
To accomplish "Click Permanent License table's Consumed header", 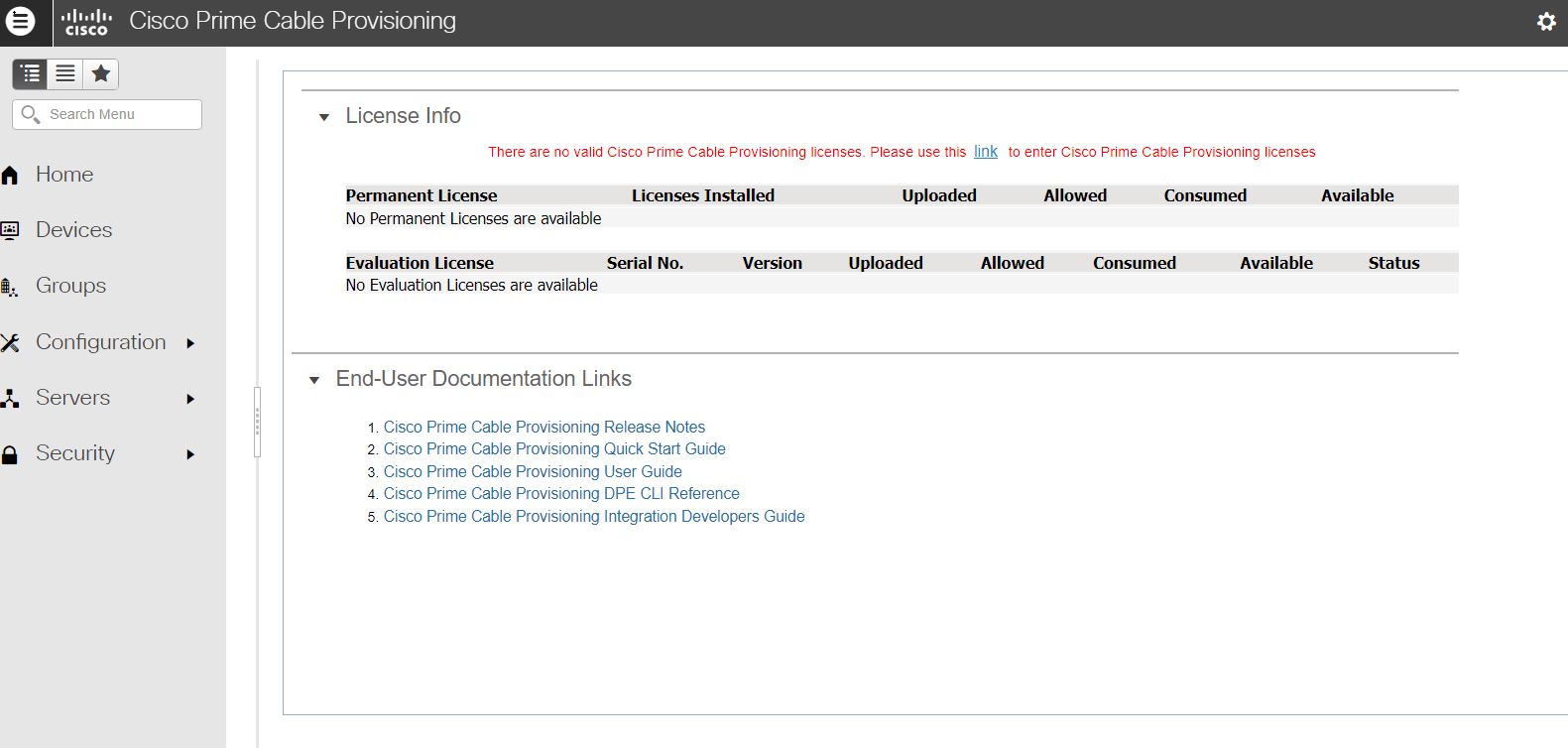I will [x=1205, y=195].
